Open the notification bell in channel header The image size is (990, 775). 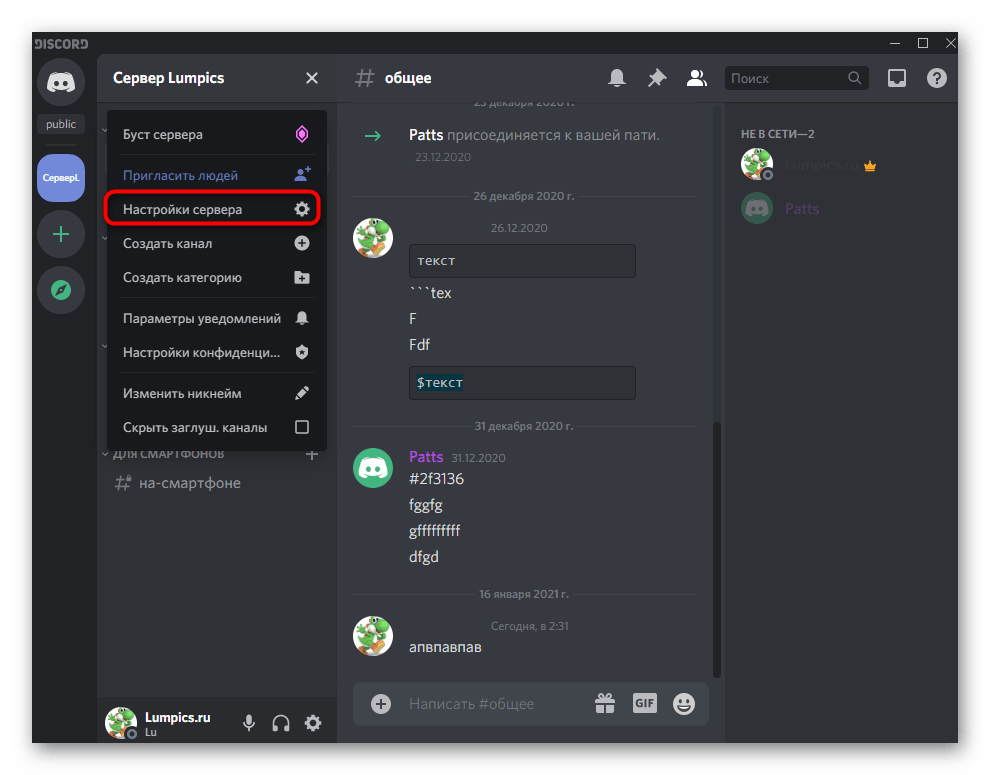[x=617, y=78]
